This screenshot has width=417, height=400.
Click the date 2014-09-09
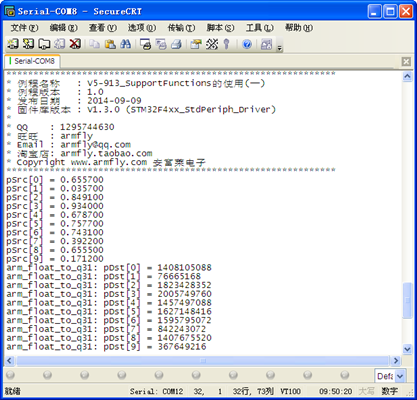click(114, 101)
